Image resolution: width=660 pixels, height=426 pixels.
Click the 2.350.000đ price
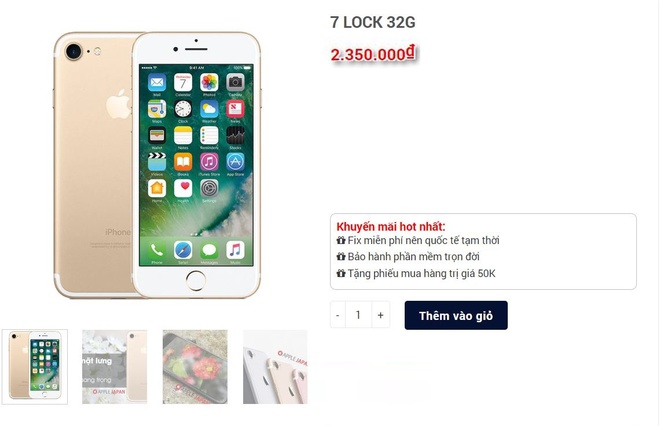click(373, 54)
